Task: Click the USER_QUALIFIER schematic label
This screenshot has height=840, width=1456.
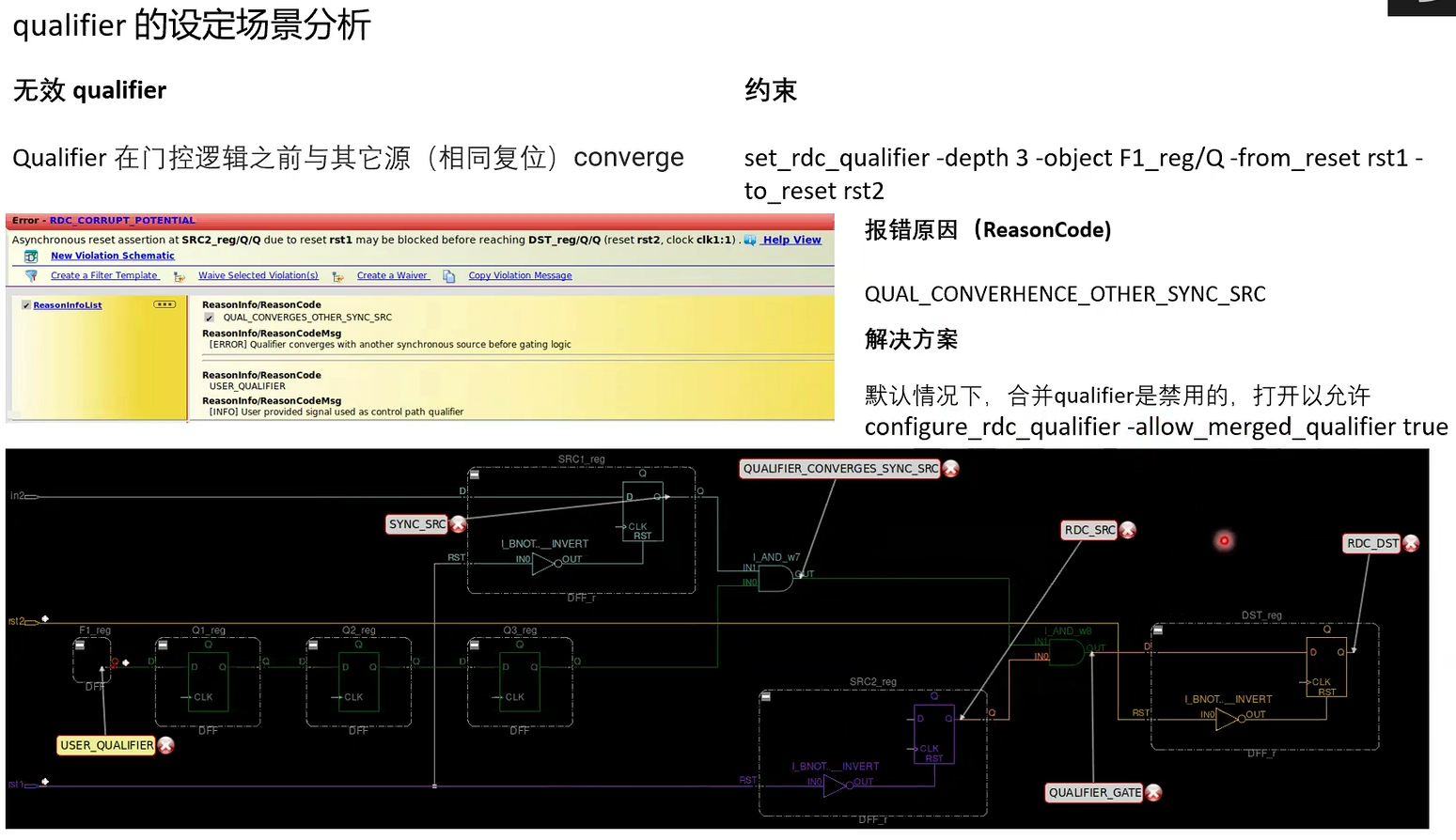Action: click(106, 745)
